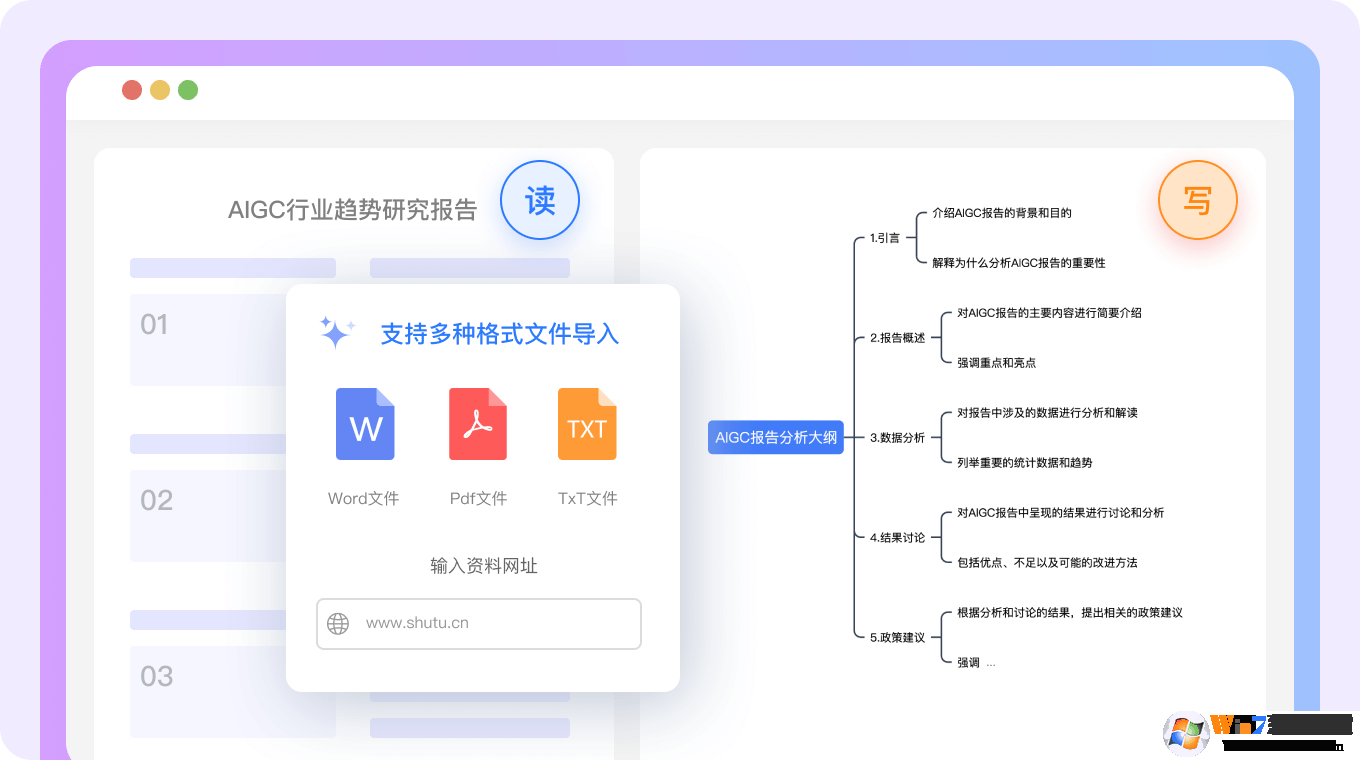The height and width of the screenshot is (760, 1360).
Task: Click the AIGC行业趋势研究报告 title
Action: coord(352,210)
